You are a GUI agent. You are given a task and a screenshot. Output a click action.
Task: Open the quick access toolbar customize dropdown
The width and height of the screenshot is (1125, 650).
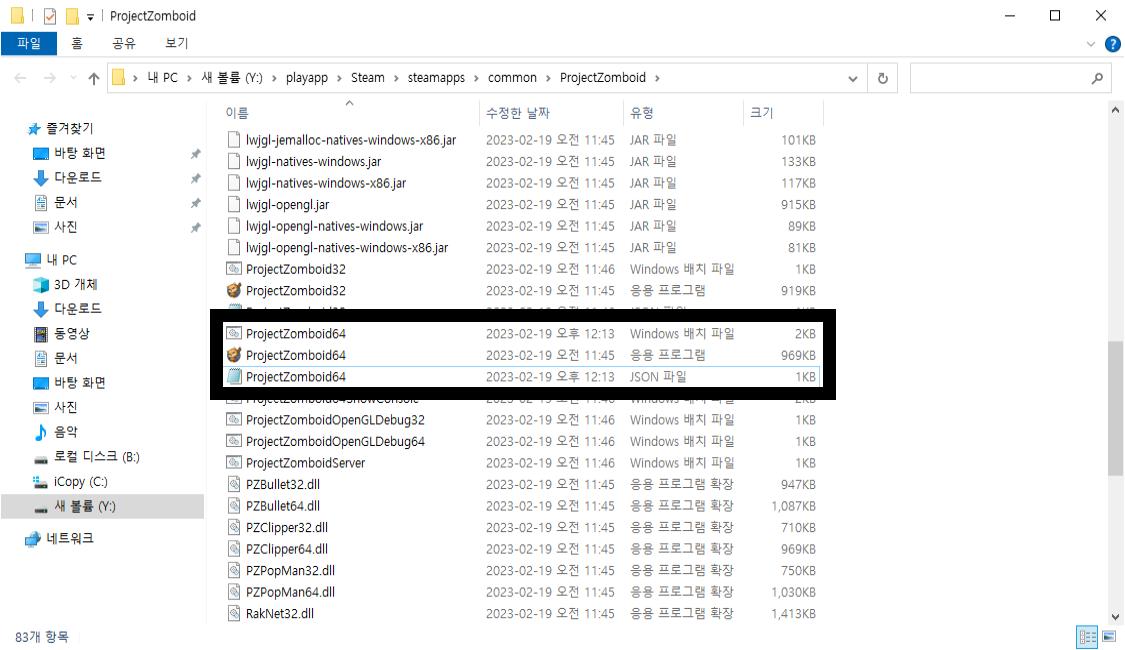[x=90, y=17]
